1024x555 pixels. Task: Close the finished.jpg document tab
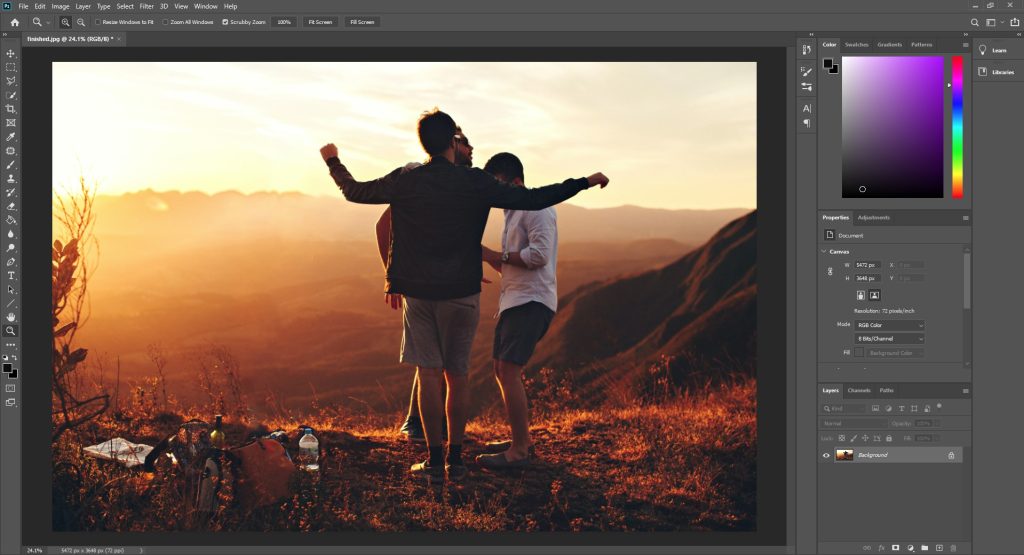[x=119, y=39]
